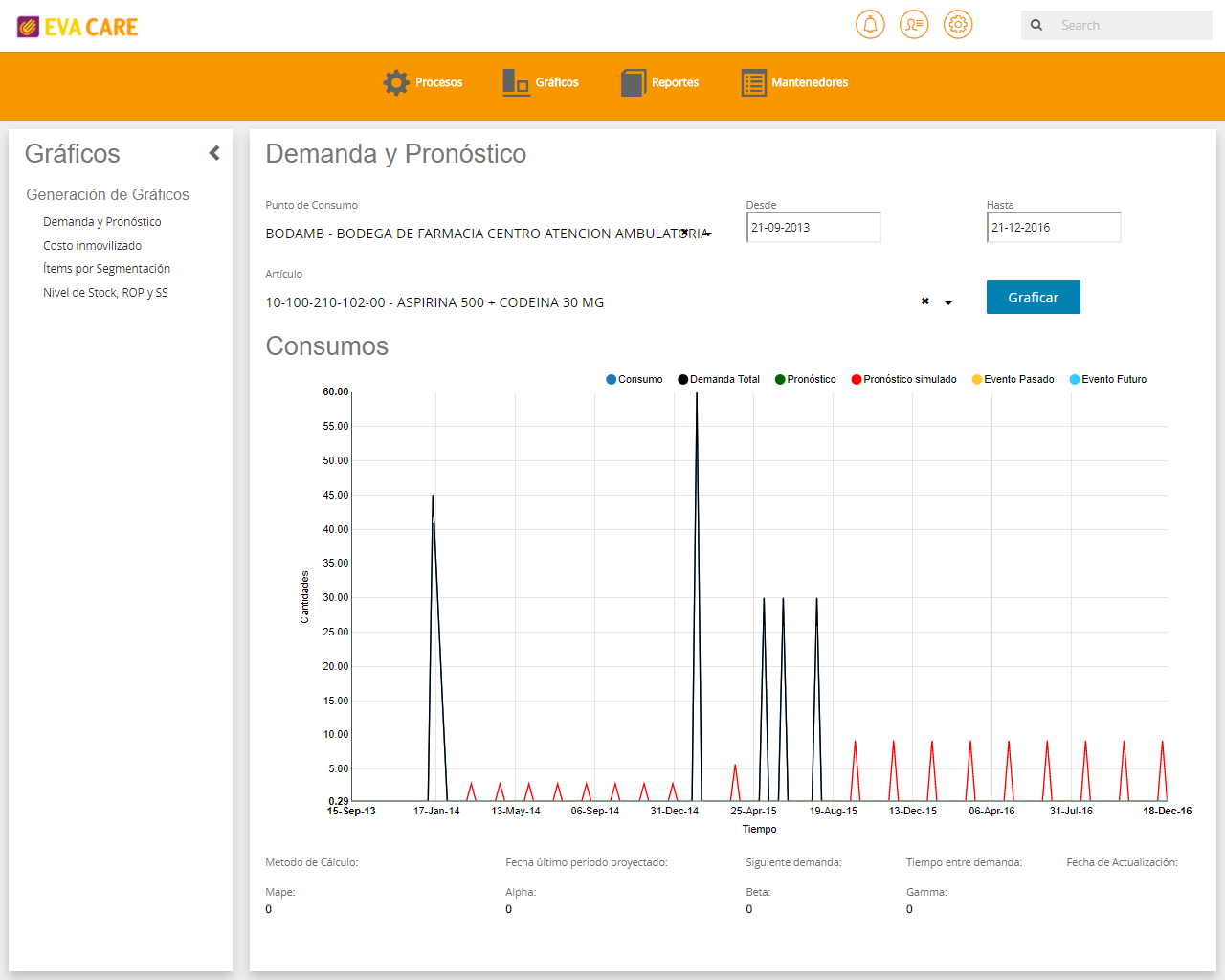Click the Procesos gear icon

396,82
